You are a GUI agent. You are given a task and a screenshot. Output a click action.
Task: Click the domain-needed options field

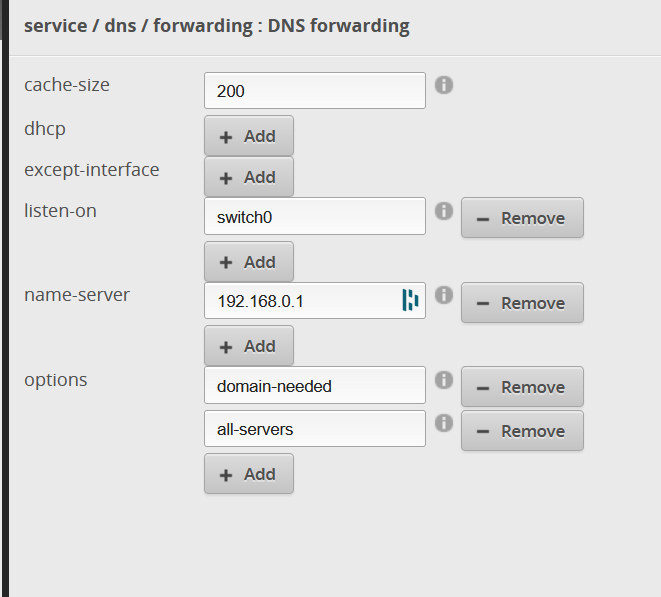point(314,385)
